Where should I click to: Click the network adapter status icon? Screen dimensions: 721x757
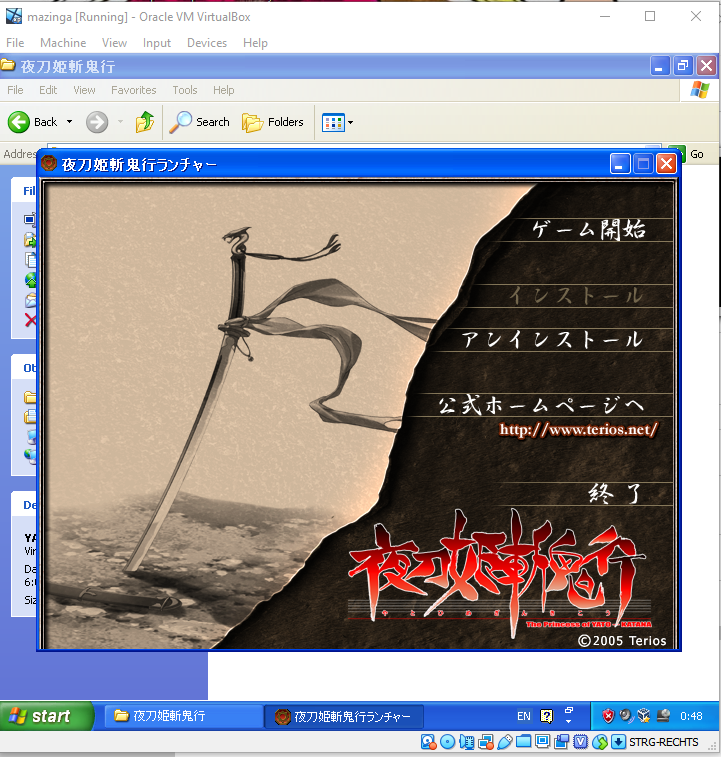click(x=486, y=742)
